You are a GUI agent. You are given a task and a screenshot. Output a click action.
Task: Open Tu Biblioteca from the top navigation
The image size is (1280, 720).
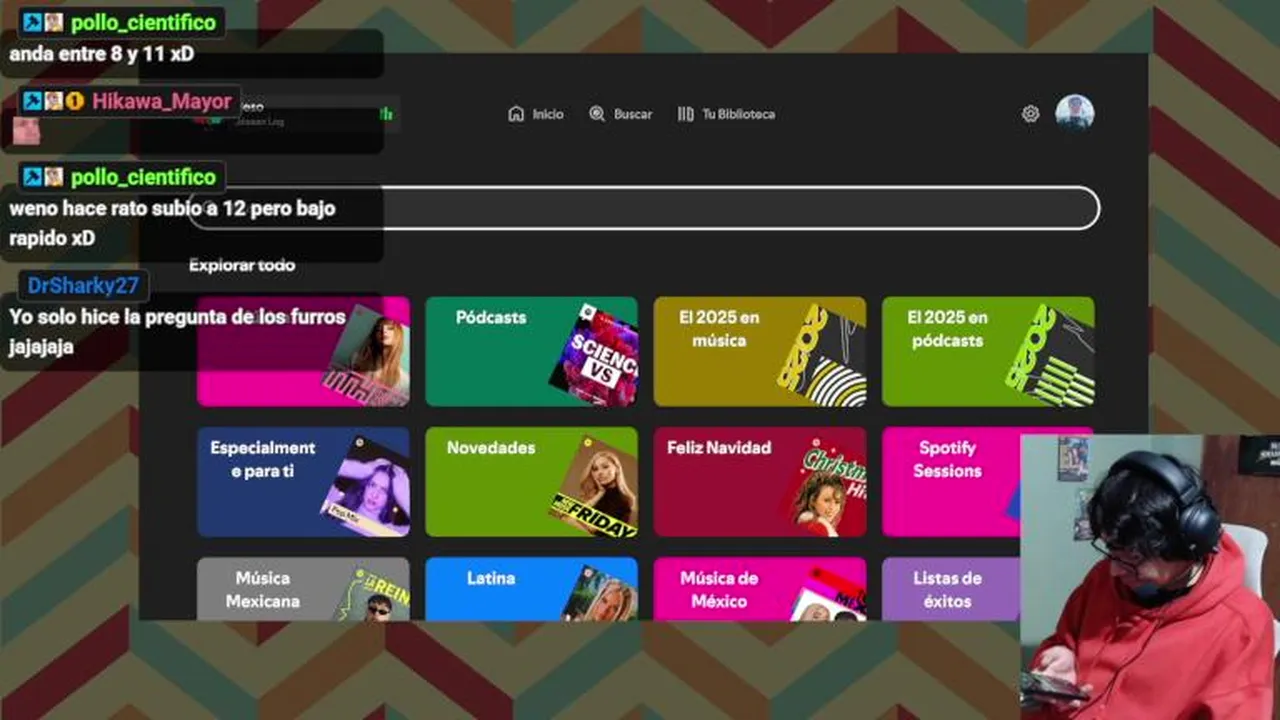pyautogui.click(x=726, y=114)
